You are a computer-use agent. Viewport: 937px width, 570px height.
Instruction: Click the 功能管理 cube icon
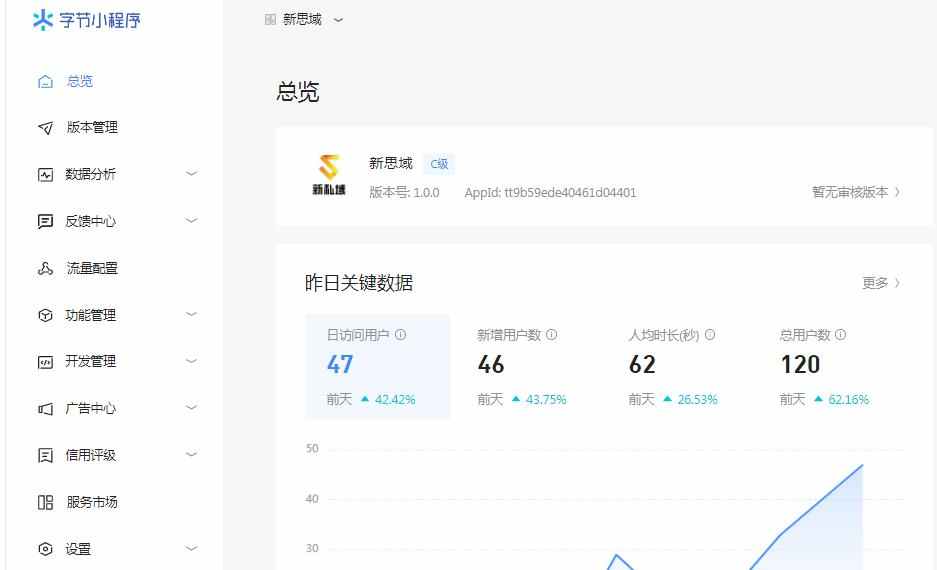click(x=45, y=315)
